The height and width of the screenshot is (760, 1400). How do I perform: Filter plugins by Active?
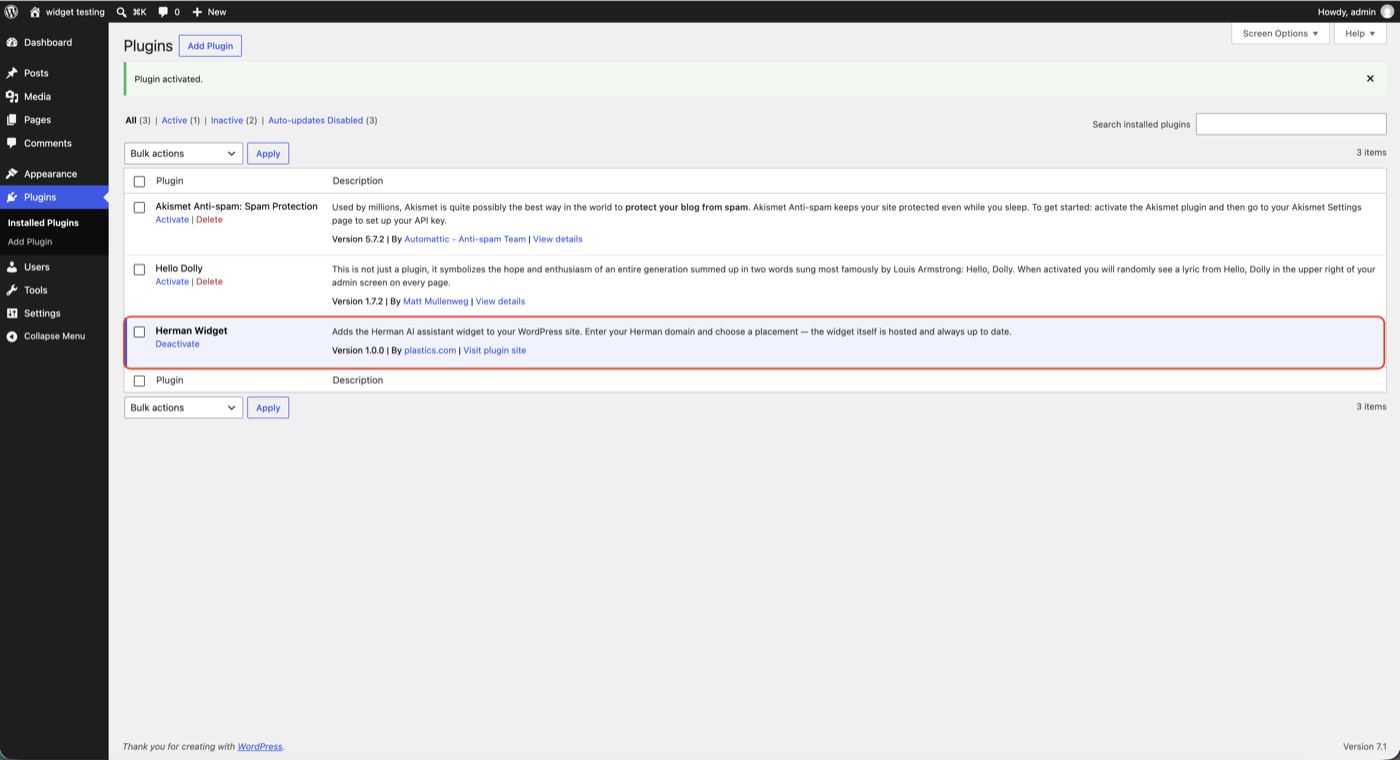pyautogui.click(x=174, y=120)
